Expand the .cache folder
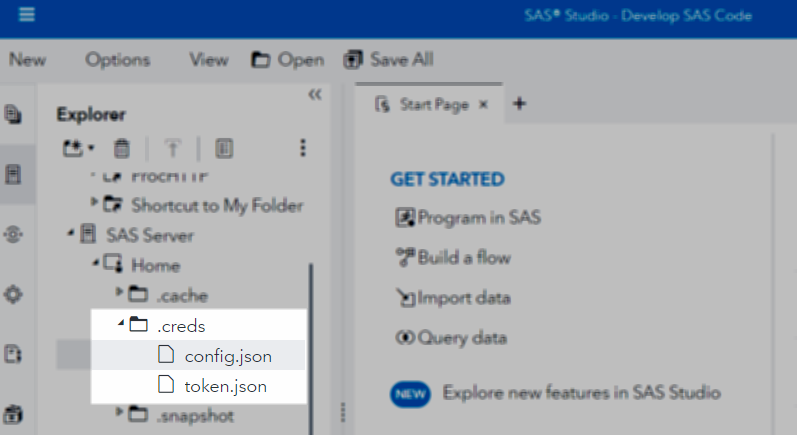Image resolution: width=797 pixels, height=435 pixels. click(119, 292)
